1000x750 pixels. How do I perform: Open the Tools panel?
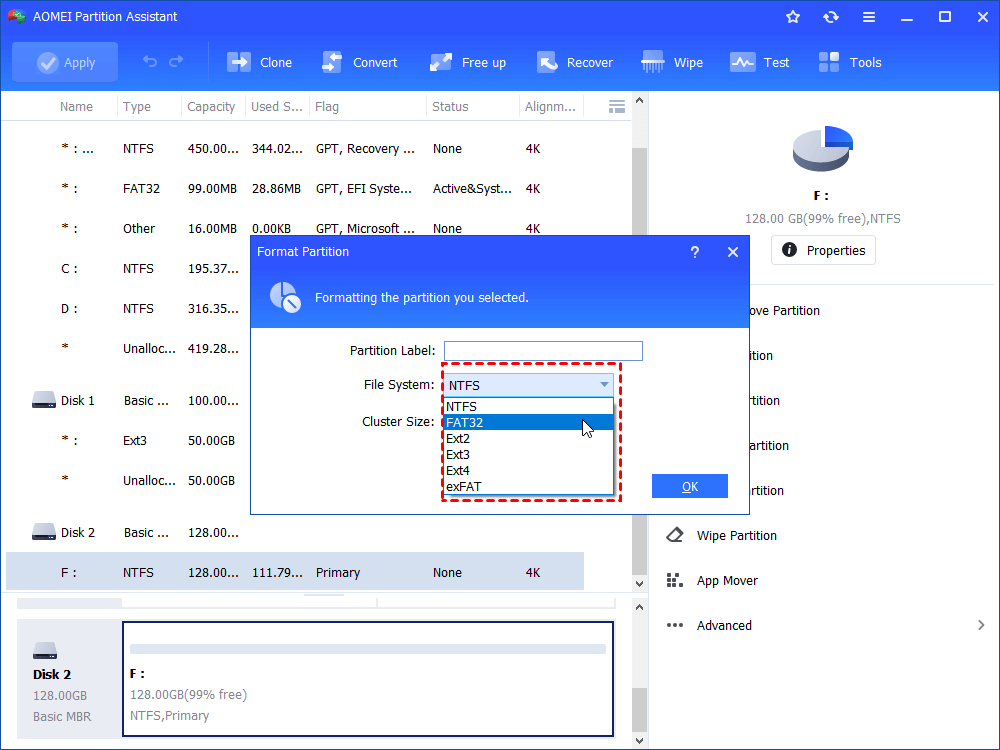click(849, 61)
